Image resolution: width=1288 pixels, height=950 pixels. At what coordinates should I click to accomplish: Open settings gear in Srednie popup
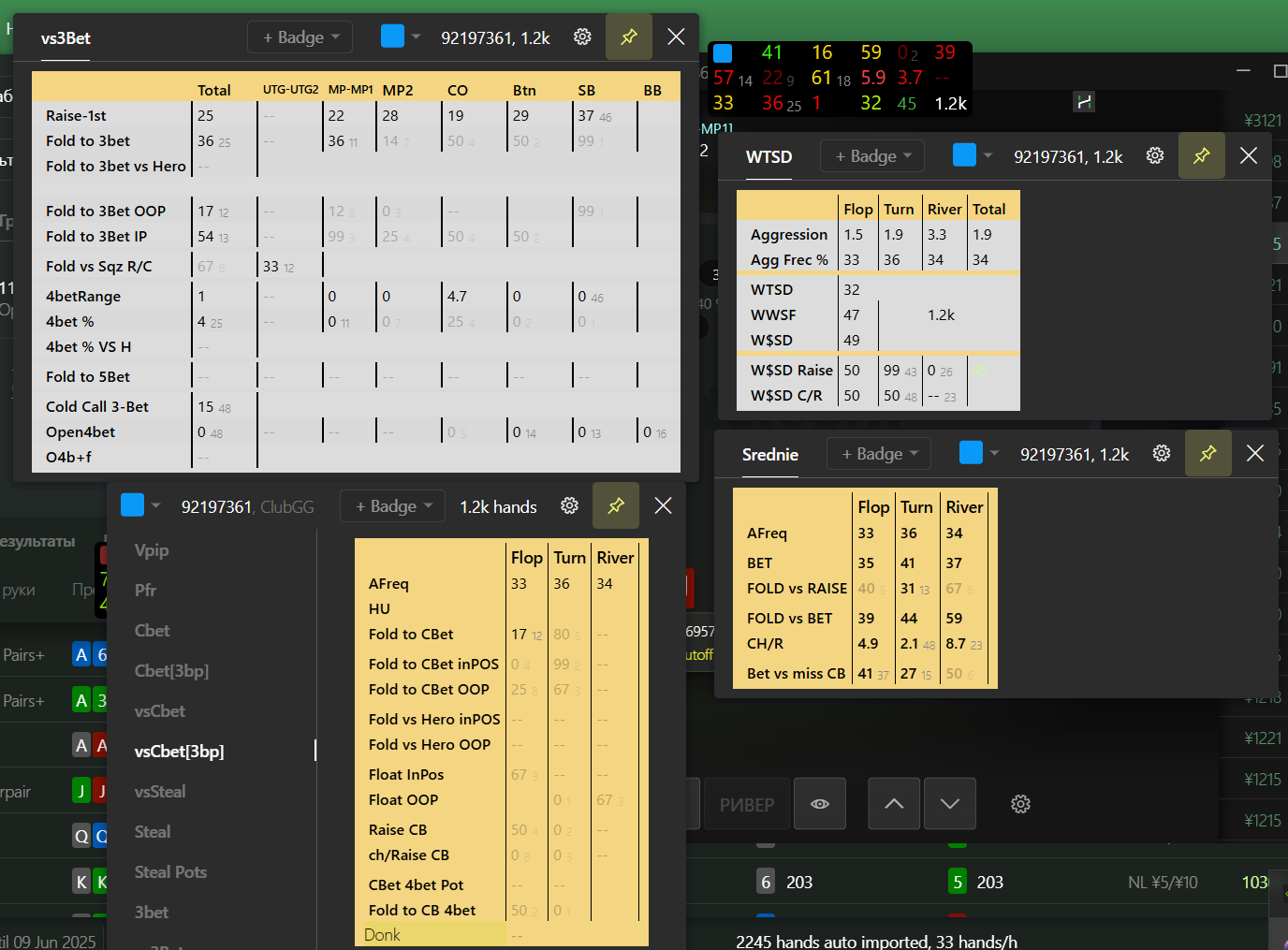click(x=1162, y=453)
